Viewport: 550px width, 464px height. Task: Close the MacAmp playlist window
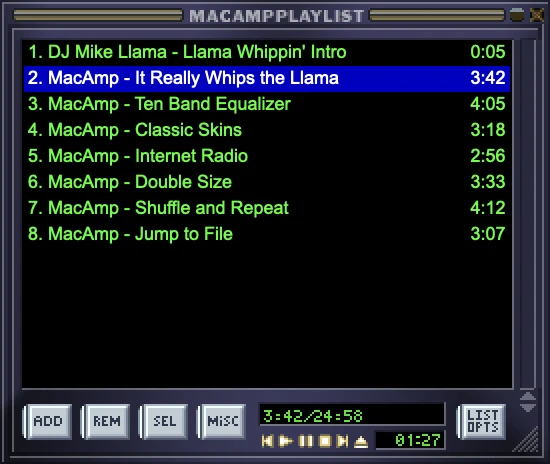pos(537,15)
